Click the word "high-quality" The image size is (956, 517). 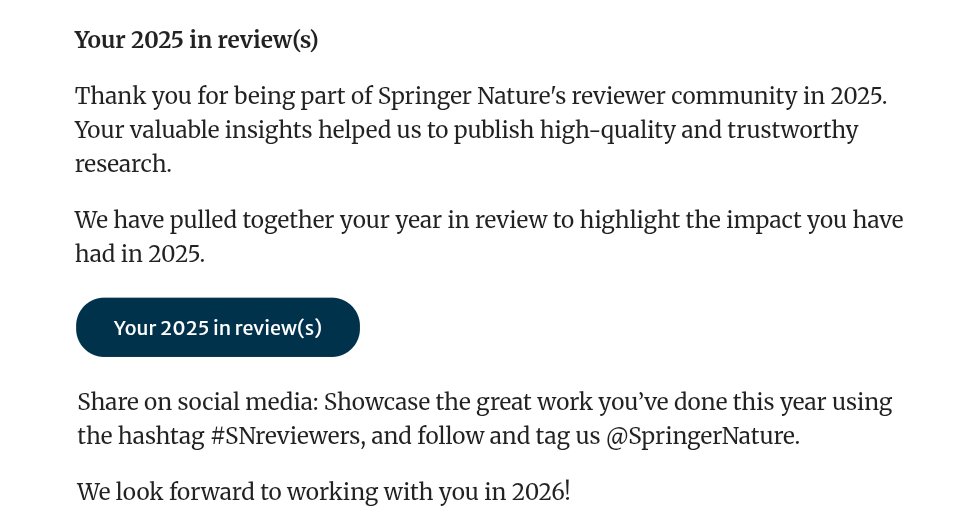tap(607, 130)
